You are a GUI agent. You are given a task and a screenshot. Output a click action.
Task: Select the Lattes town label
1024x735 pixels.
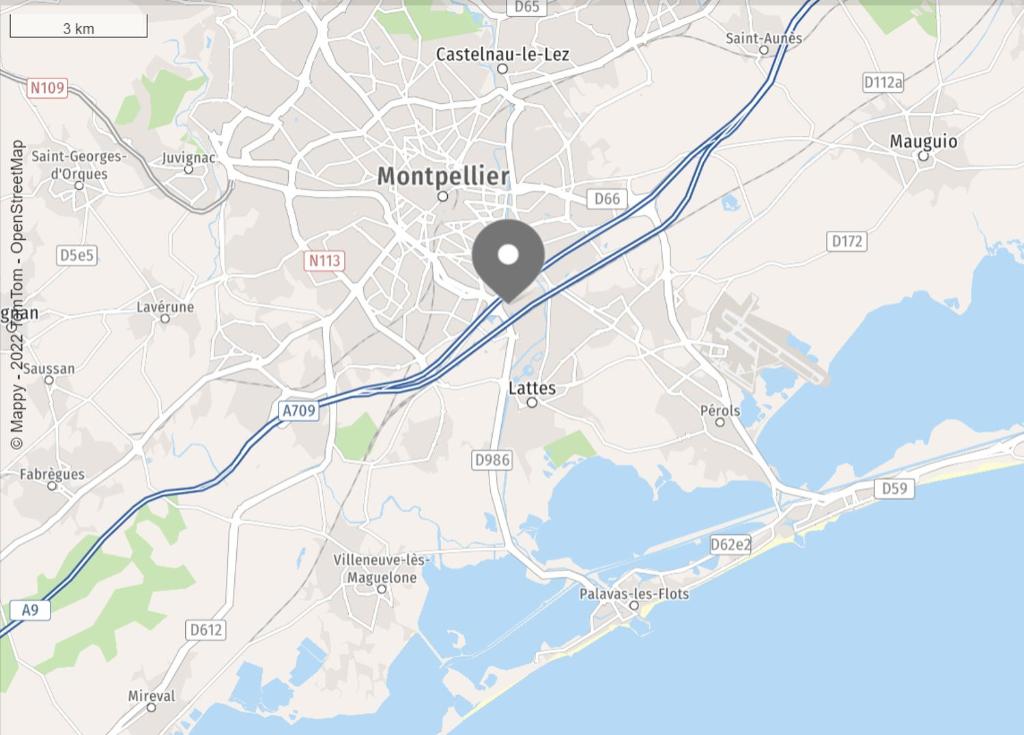[532, 388]
